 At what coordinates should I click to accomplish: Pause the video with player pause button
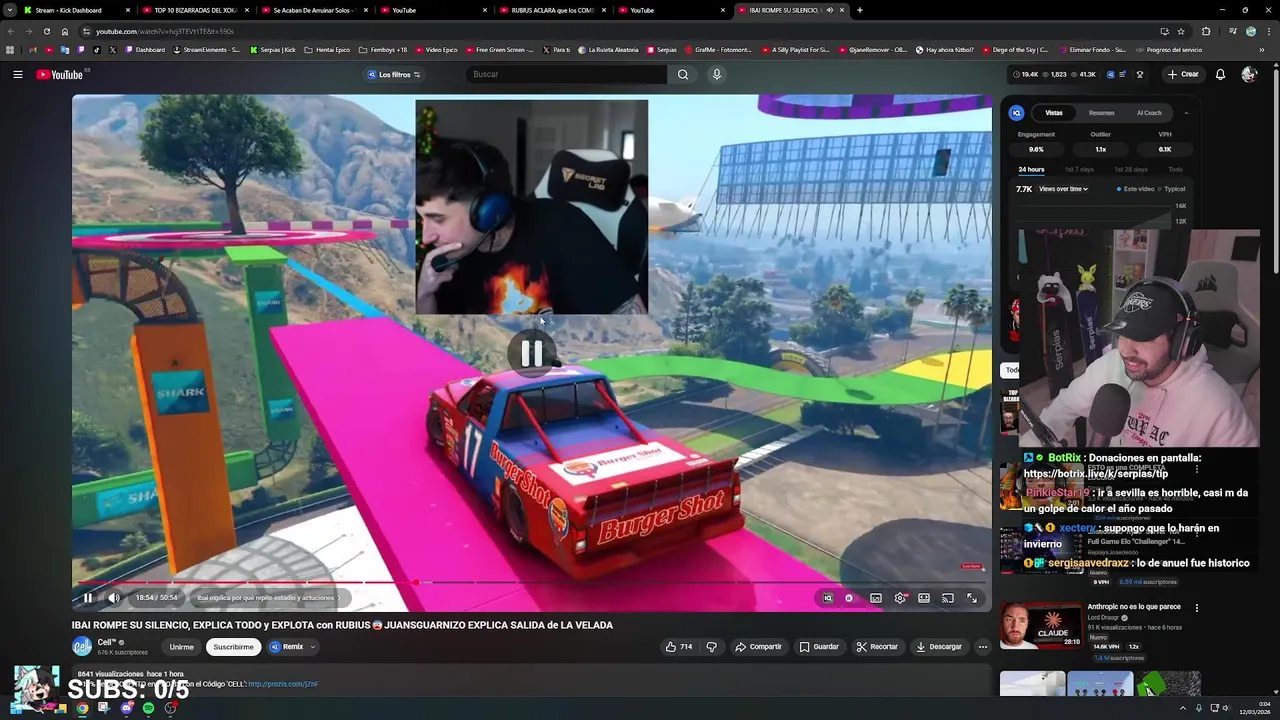click(x=87, y=598)
